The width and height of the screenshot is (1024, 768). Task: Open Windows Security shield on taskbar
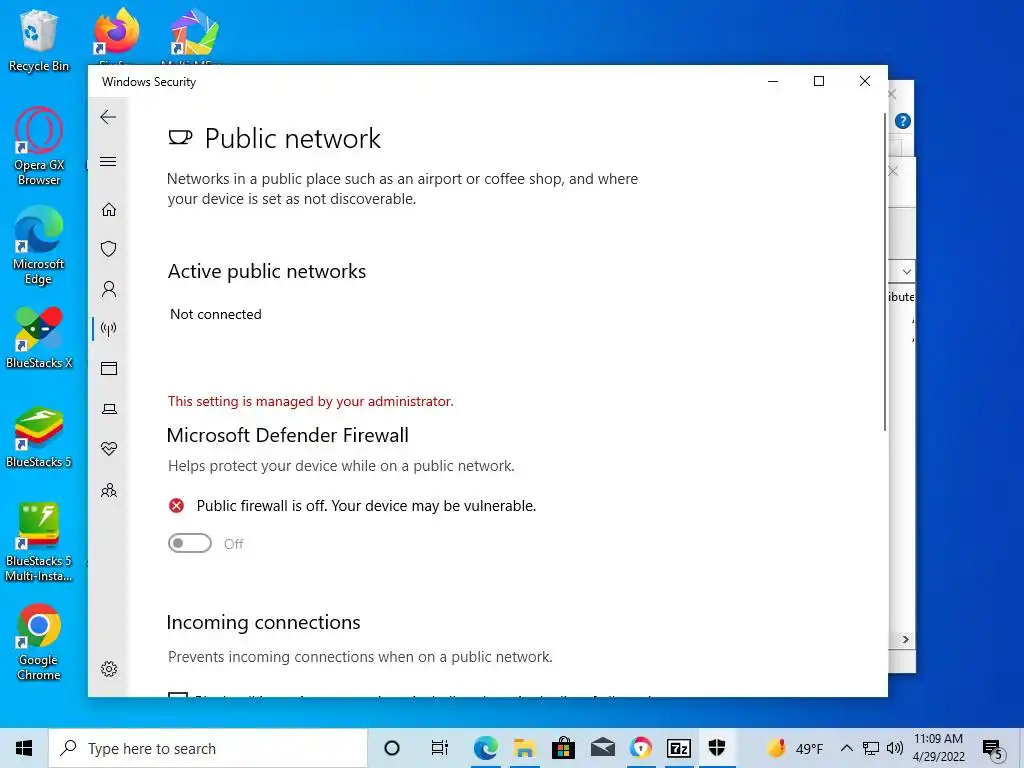pyautogui.click(x=717, y=748)
